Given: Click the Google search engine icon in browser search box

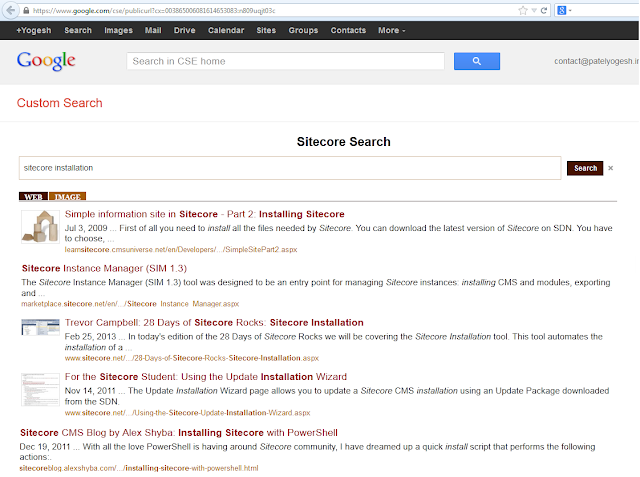Looking at the screenshot, I should 562,11.
